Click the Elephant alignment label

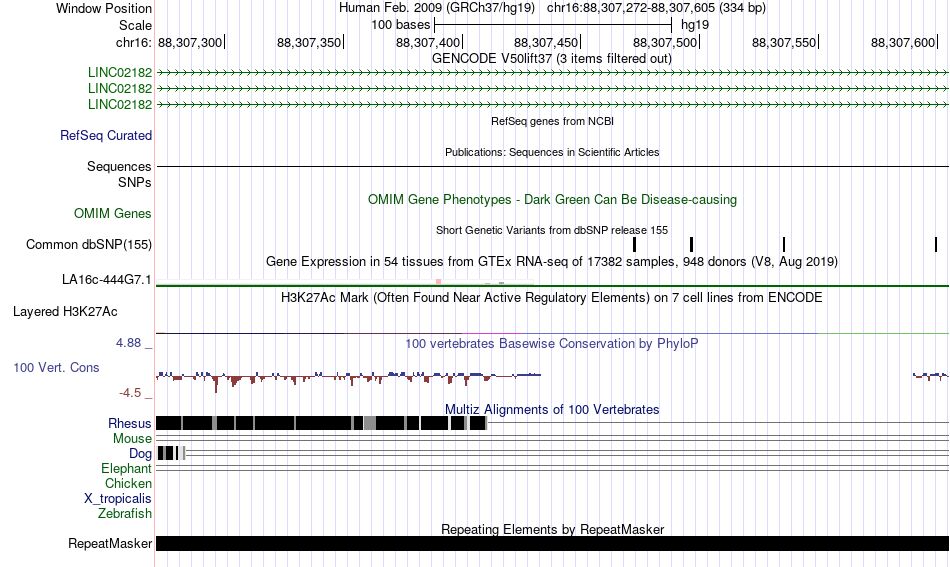(x=127, y=469)
